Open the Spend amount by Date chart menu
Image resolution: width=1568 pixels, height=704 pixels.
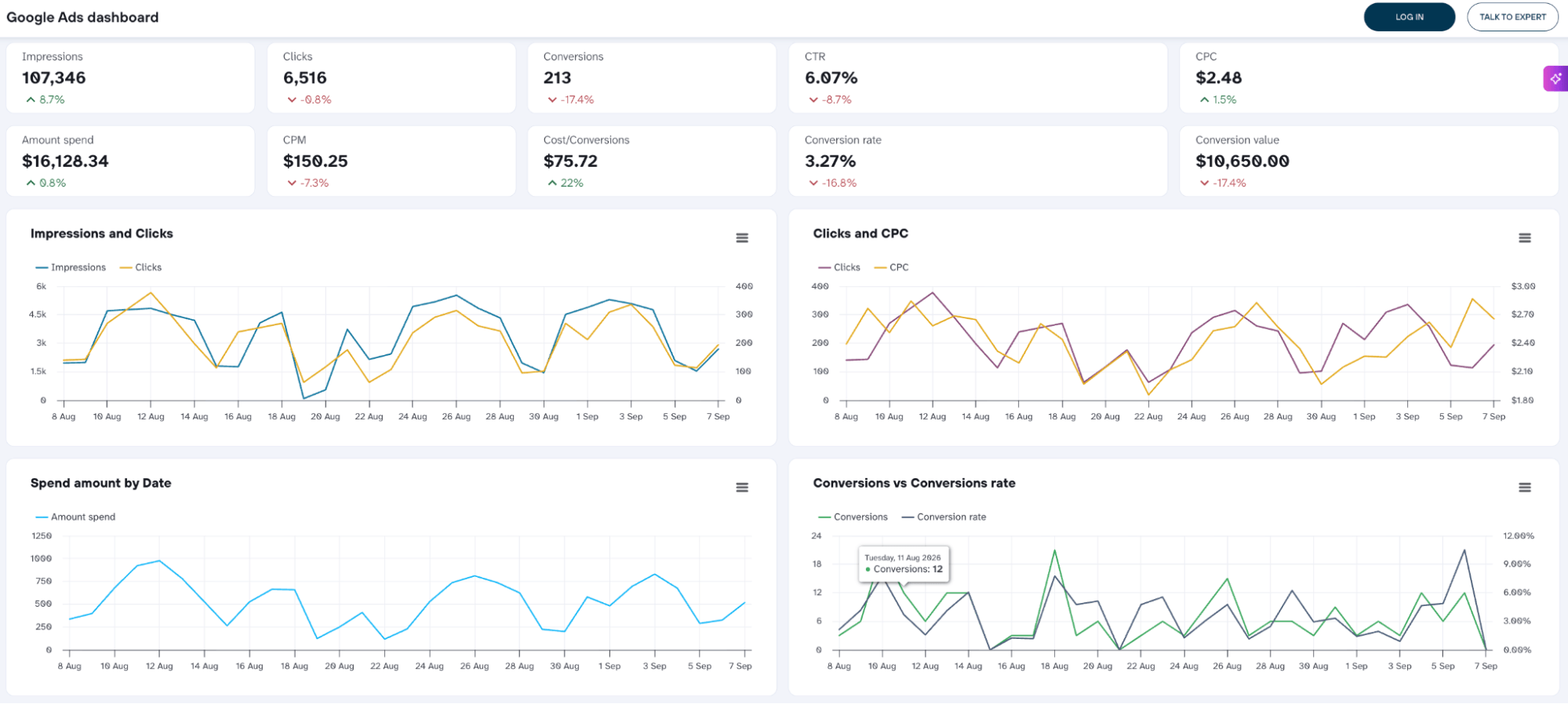pyautogui.click(x=741, y=487)
